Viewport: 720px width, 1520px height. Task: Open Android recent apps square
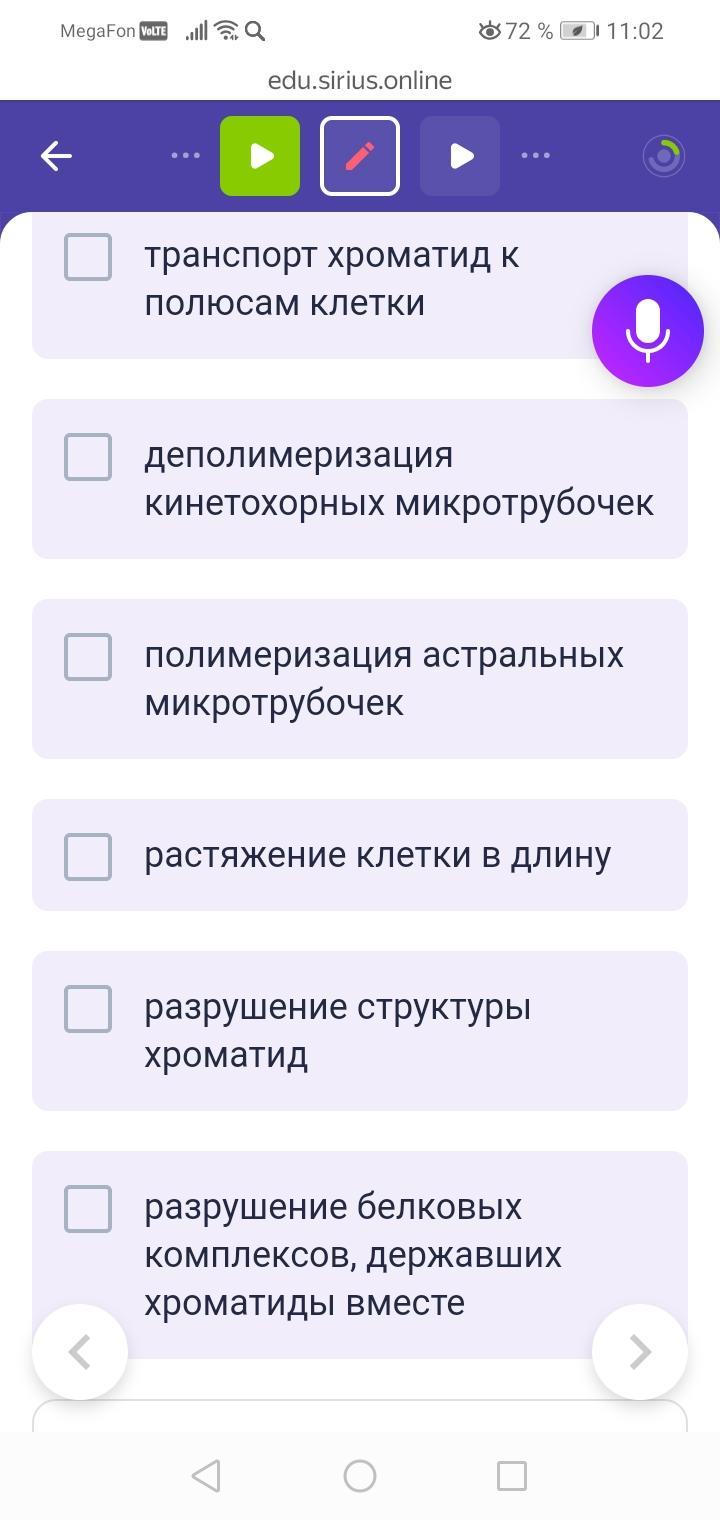[x=511, y=1475]
